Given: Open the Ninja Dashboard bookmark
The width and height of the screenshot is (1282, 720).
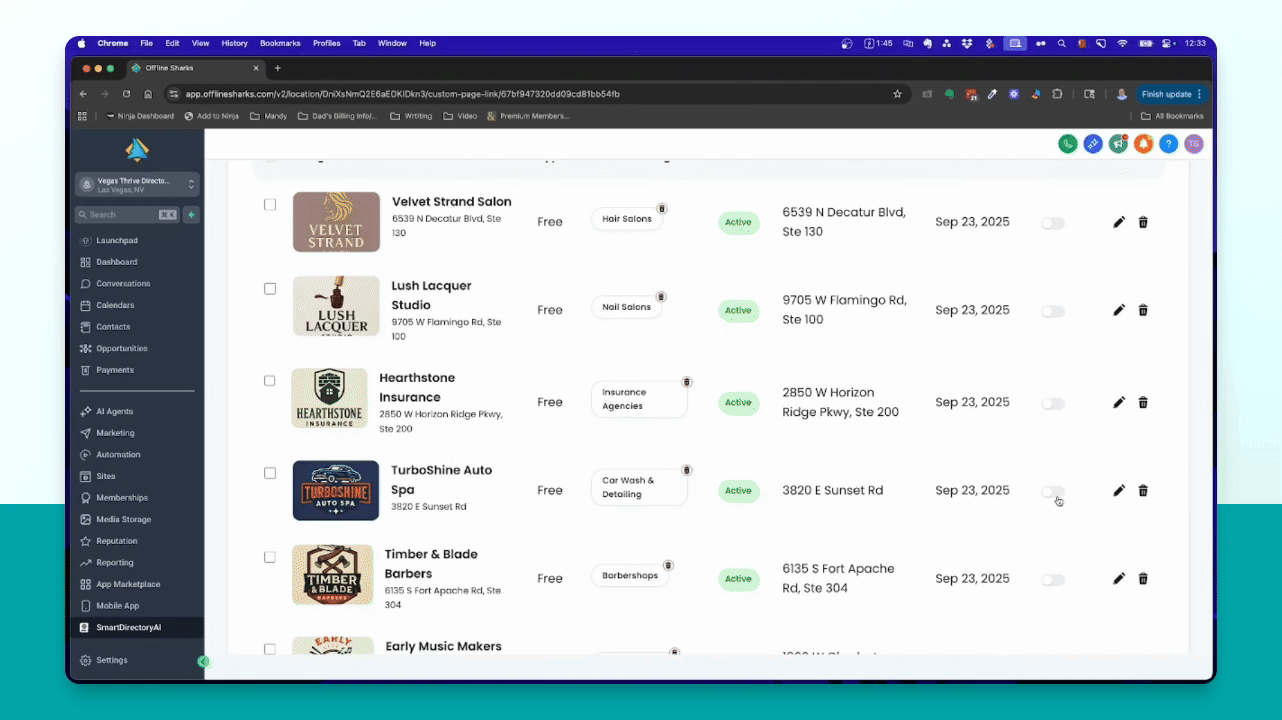Looking at the screenshot, I should pos(140,116).
